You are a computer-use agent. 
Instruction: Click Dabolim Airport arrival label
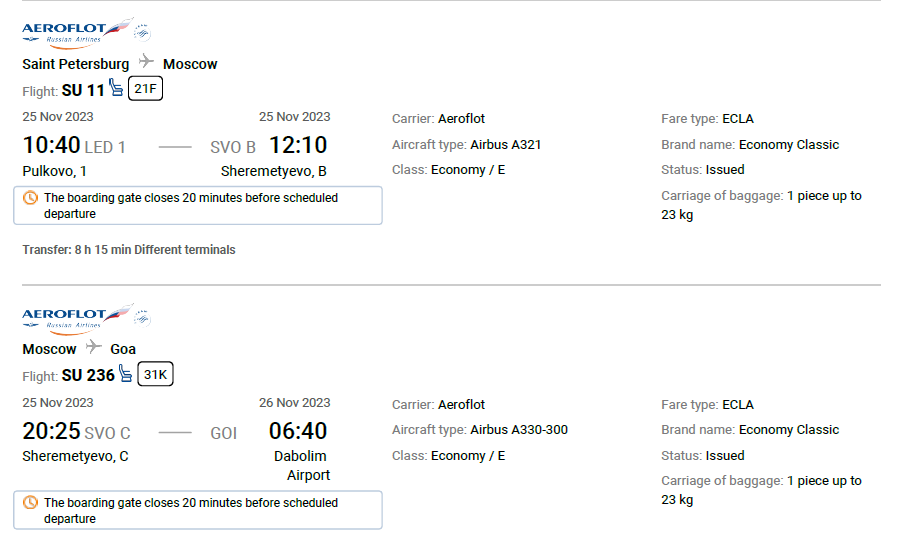pos(302,465)
